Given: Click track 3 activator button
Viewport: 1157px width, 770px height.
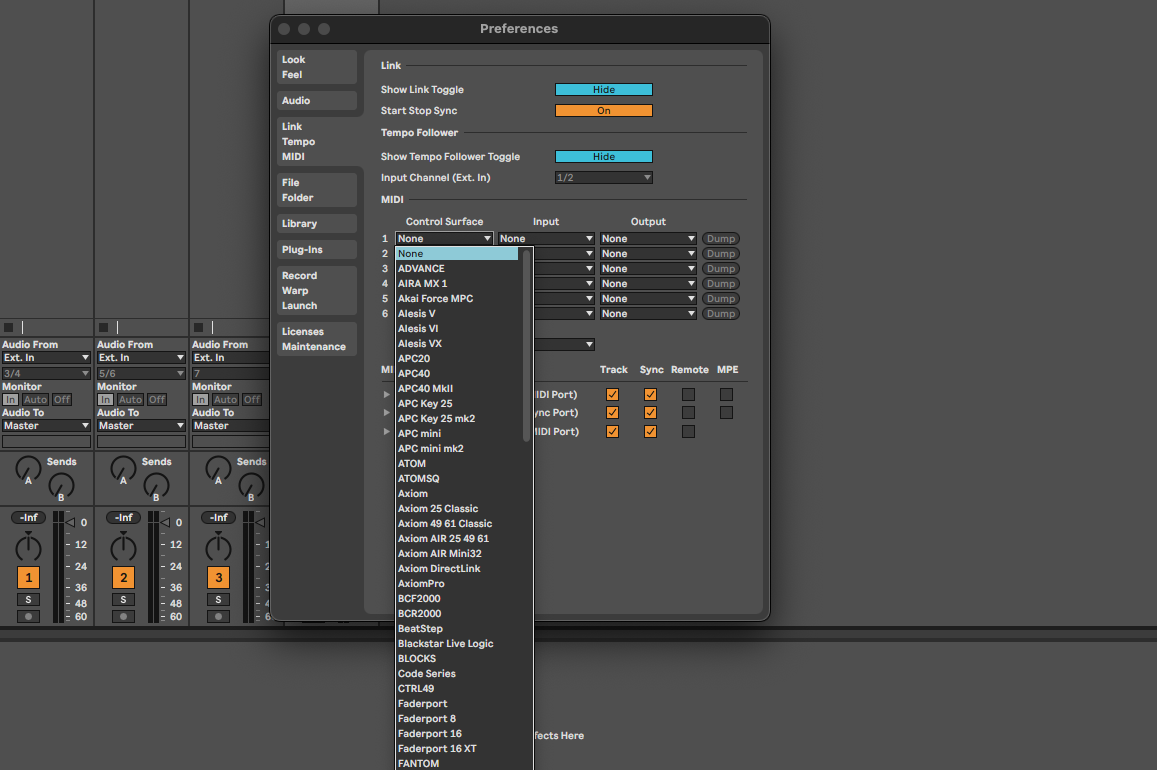Looking at the screenshot, I should tap(218, 578).
